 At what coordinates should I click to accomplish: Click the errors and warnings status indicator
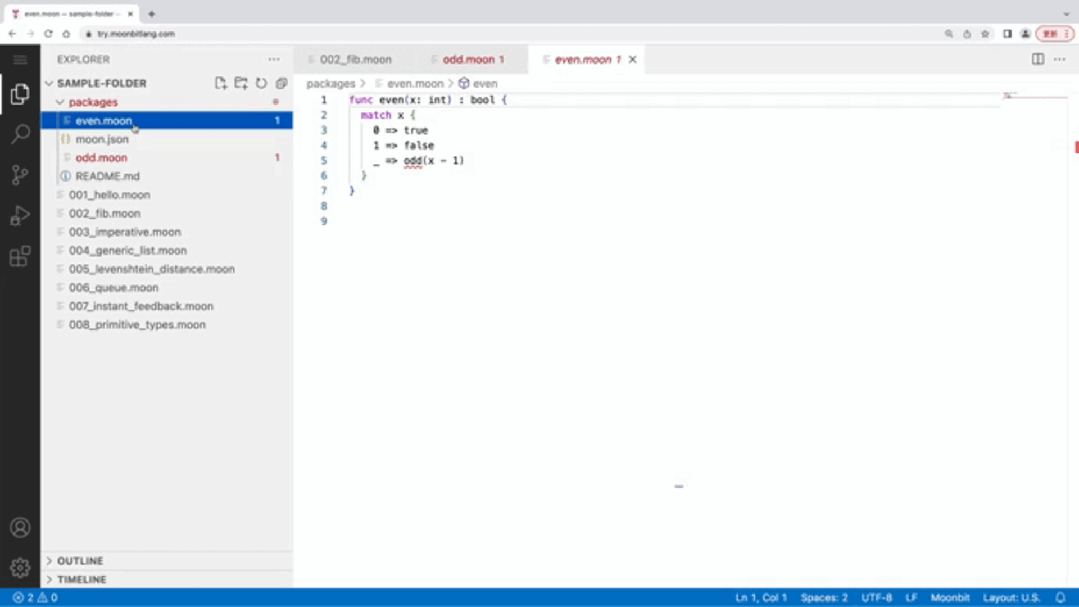click(35, 598)
